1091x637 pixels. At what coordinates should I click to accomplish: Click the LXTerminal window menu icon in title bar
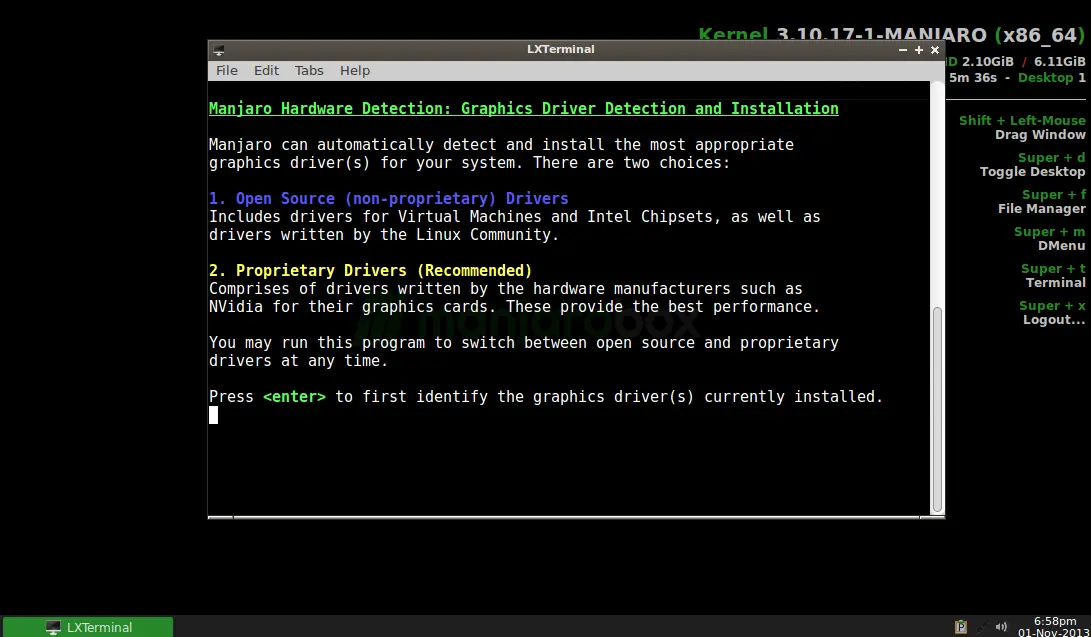(x=218, y=49)
